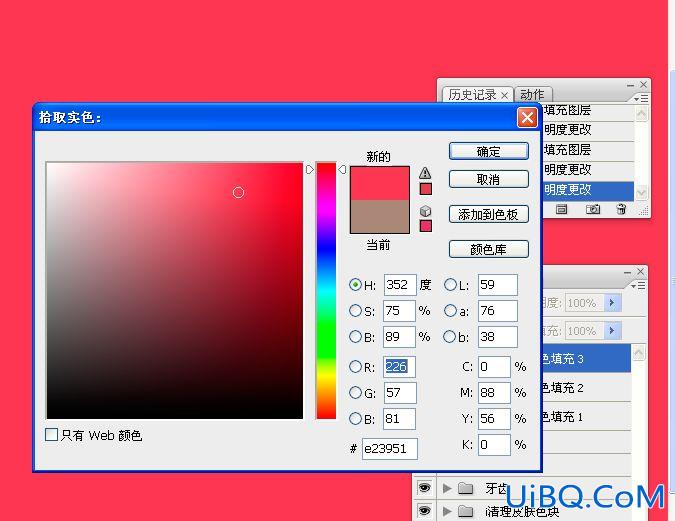Image resolution: width=675 pixels, height=521 pixels.
Task: Open the History panel options menu
Action: click(x=641, y=99)
